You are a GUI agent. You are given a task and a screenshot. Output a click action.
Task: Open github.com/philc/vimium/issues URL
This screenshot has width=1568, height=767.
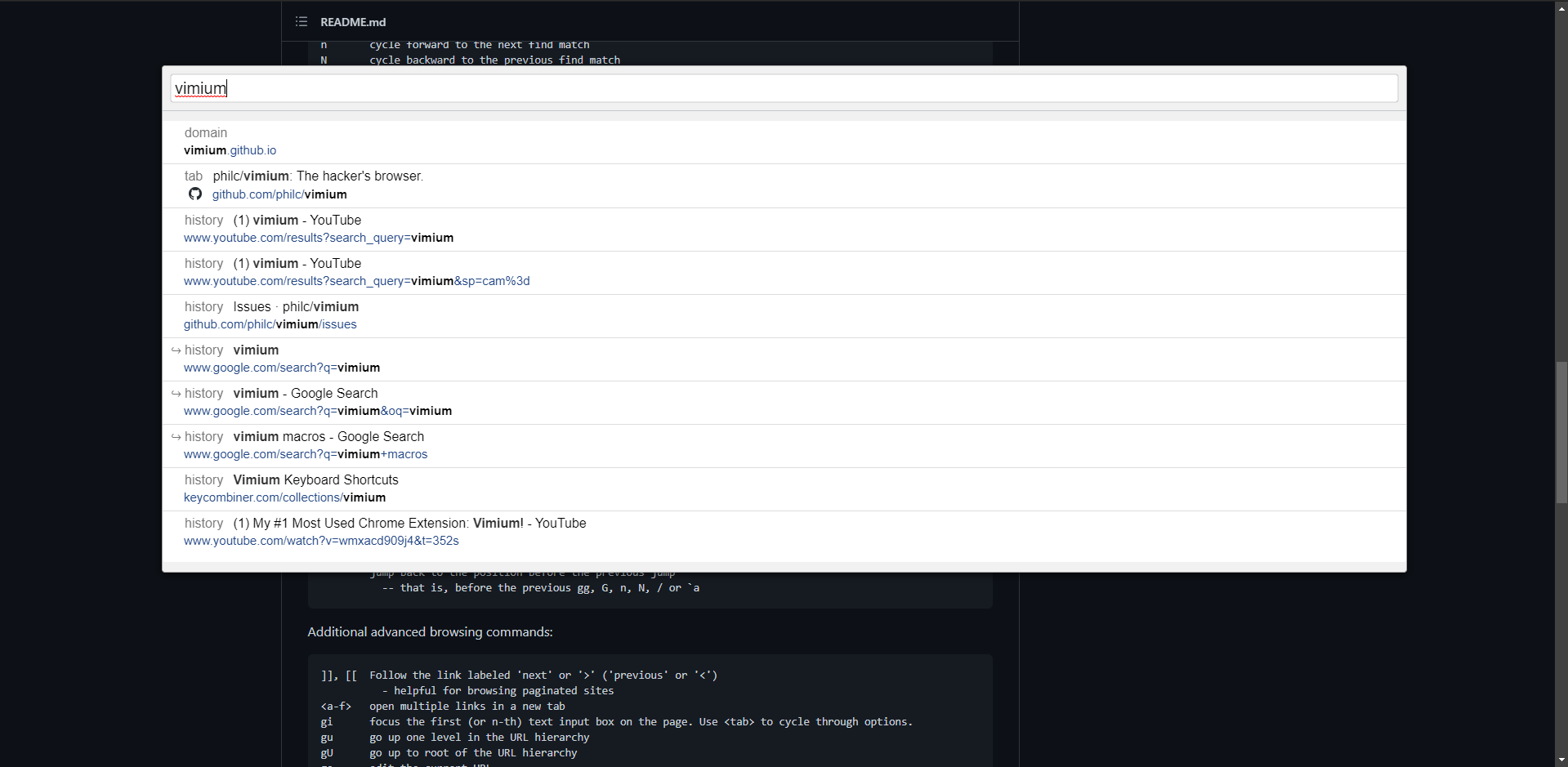point(270,324)
